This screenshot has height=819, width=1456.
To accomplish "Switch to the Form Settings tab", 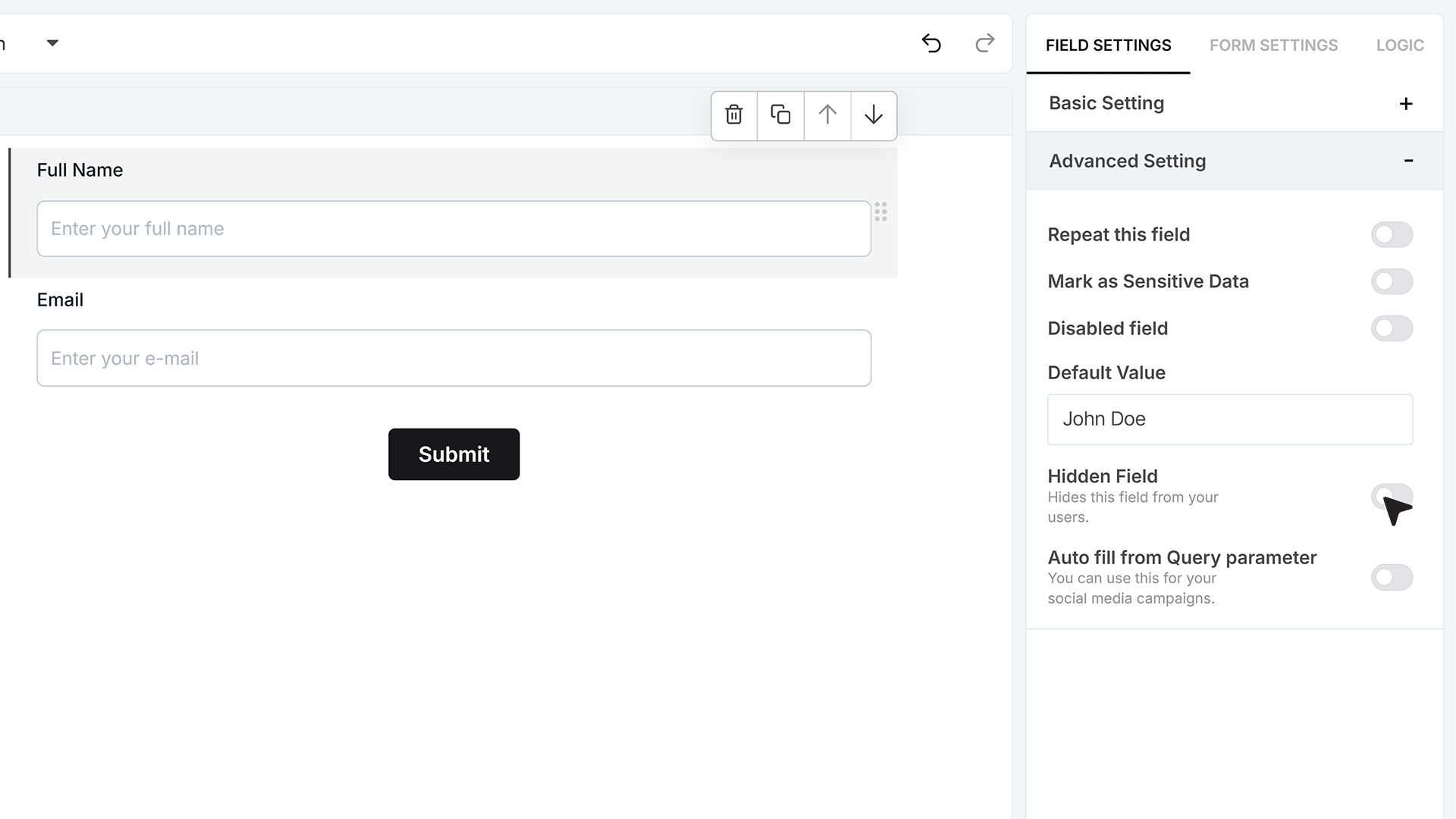I will coord(1273,45).
